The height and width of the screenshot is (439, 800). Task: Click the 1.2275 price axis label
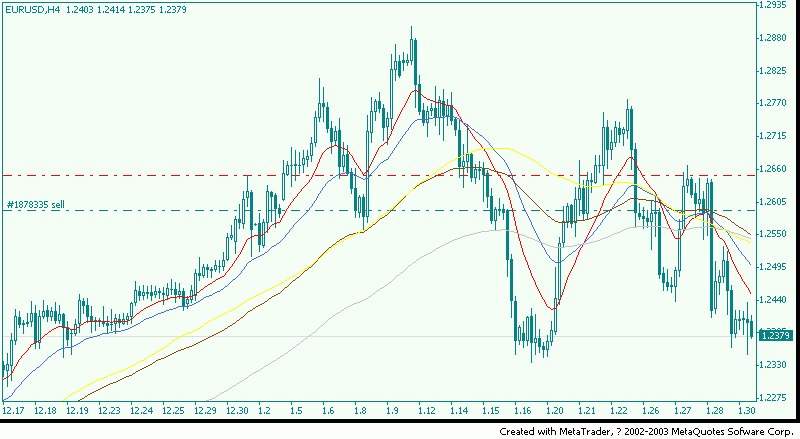(773, 398)
